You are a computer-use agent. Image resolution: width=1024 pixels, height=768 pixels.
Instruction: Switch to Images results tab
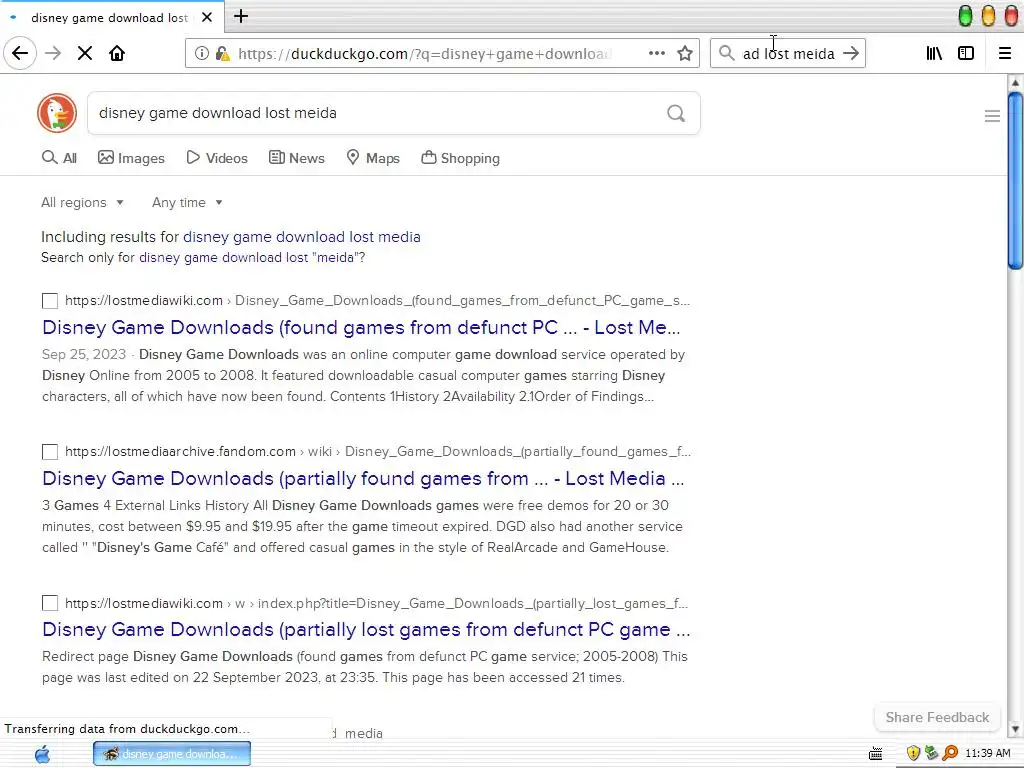pyautogui.click(x=131, y=158)
